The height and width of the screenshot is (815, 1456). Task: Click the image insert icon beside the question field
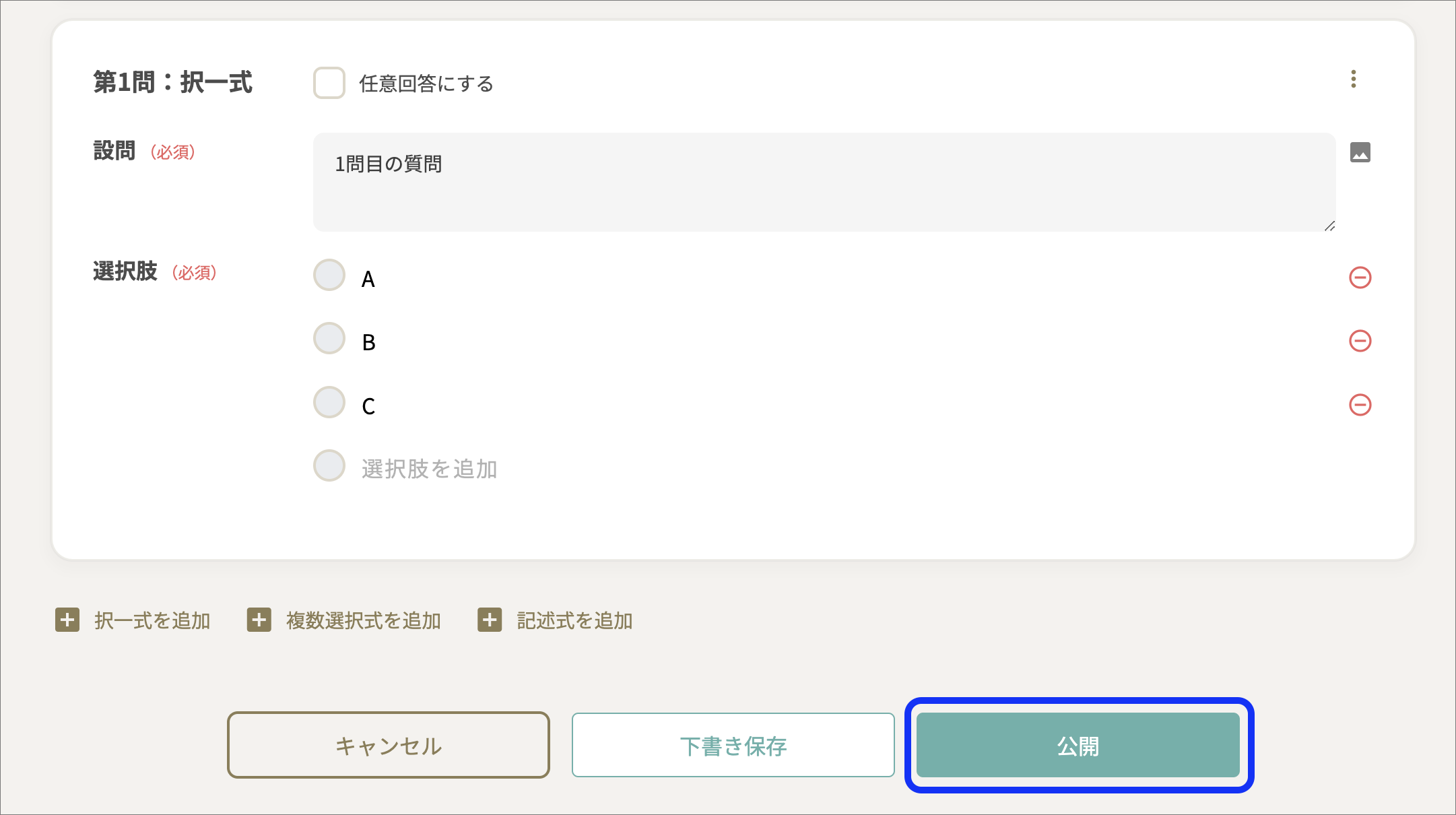tap(1361, 153)
